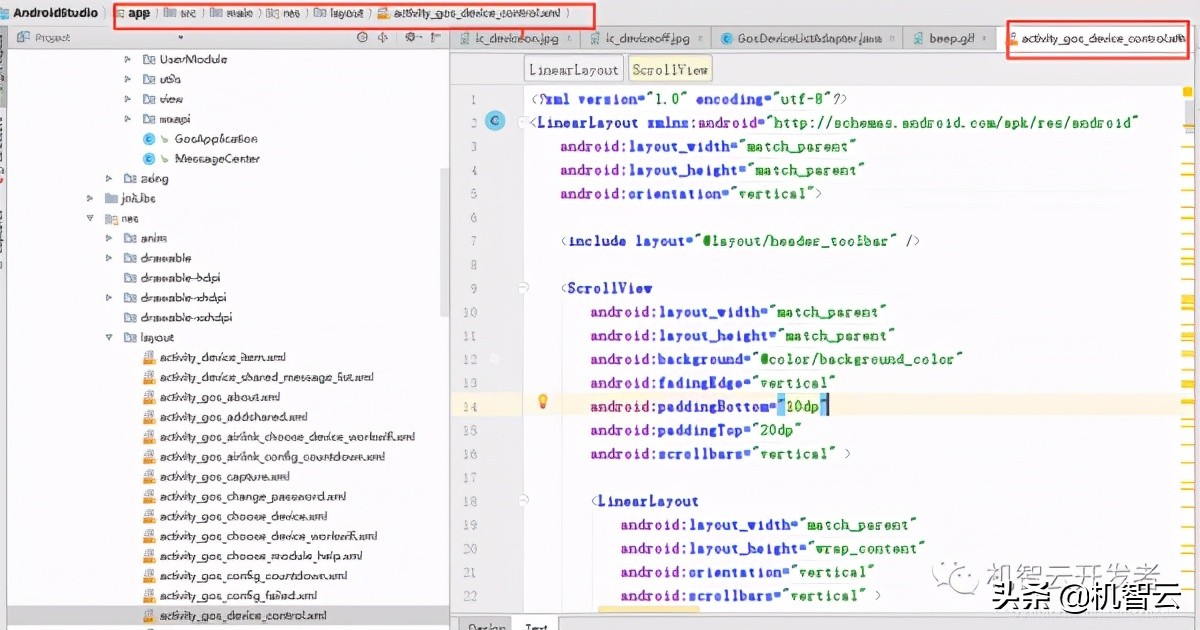Switch to the beep.gif editor tab
1200x630 pixels.
(943, 39)
